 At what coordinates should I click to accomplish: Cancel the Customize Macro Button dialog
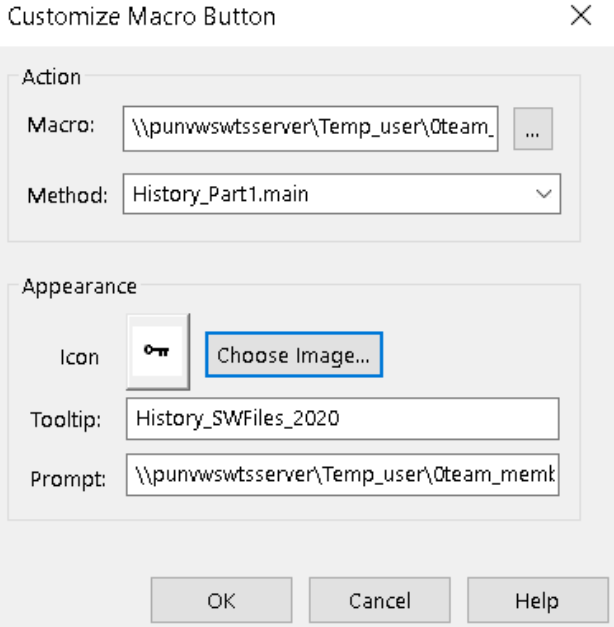(x=380, y=600)
